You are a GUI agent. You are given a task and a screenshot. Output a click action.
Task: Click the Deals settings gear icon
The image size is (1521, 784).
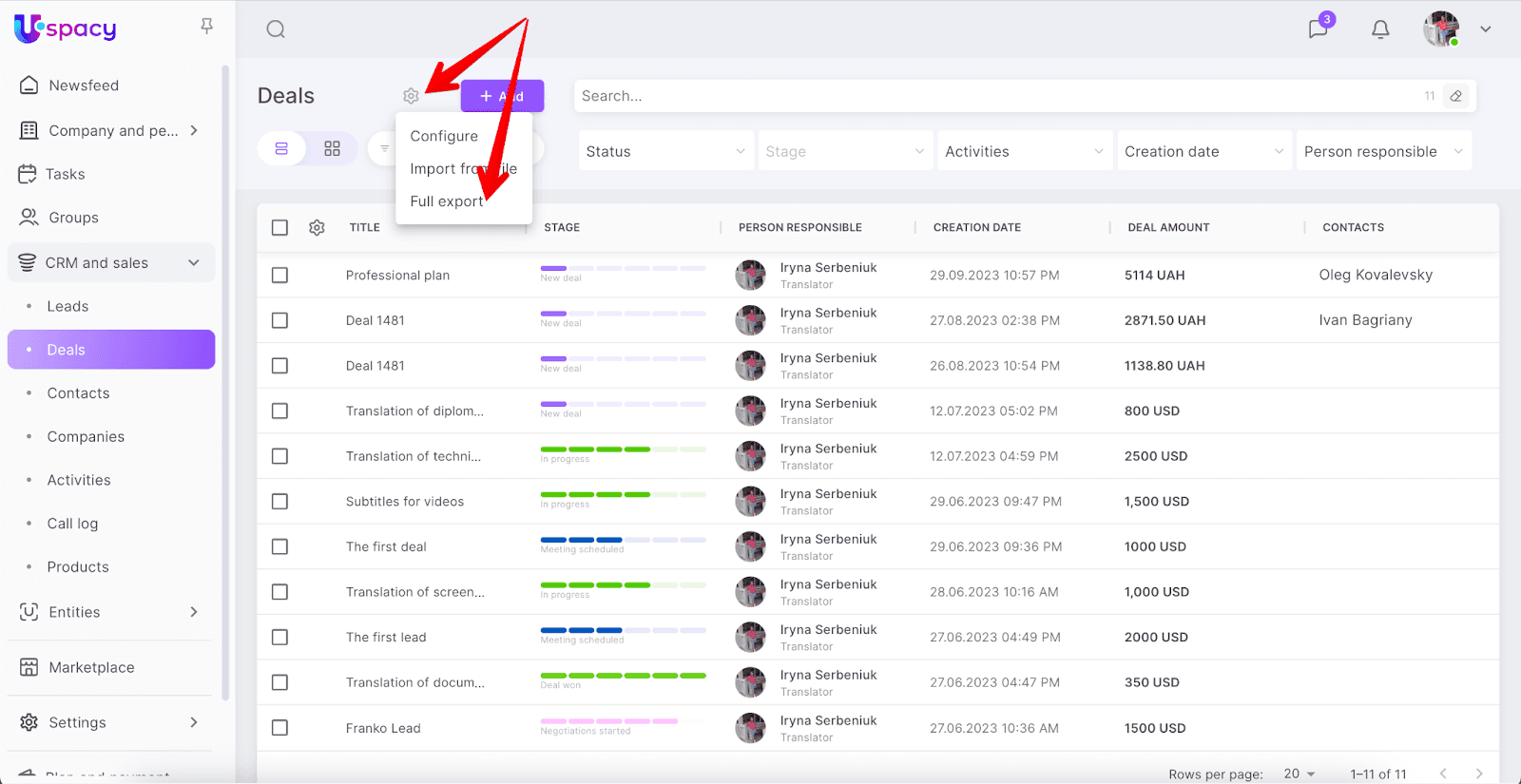411,96
